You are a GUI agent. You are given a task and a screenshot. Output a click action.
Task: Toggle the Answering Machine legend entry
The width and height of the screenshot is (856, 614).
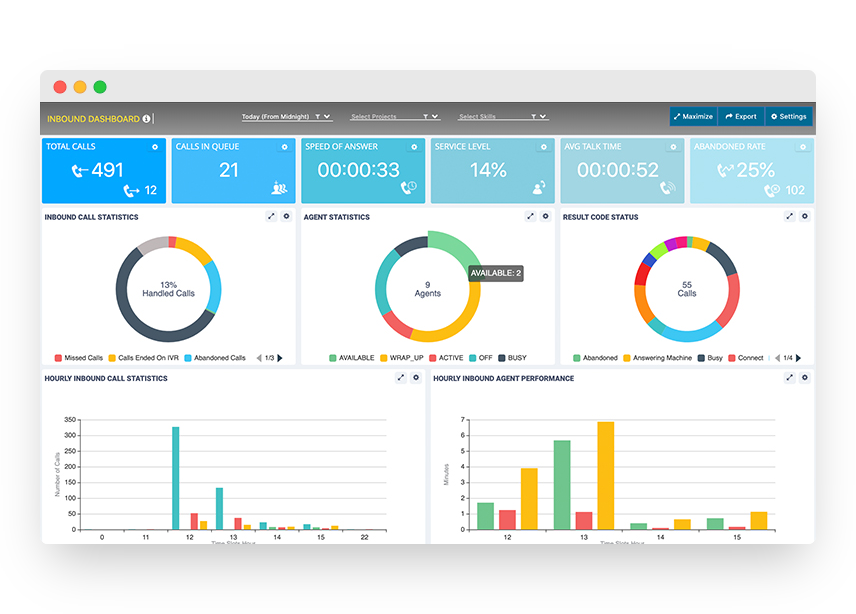pyautogui.click(x=657, y=358)
